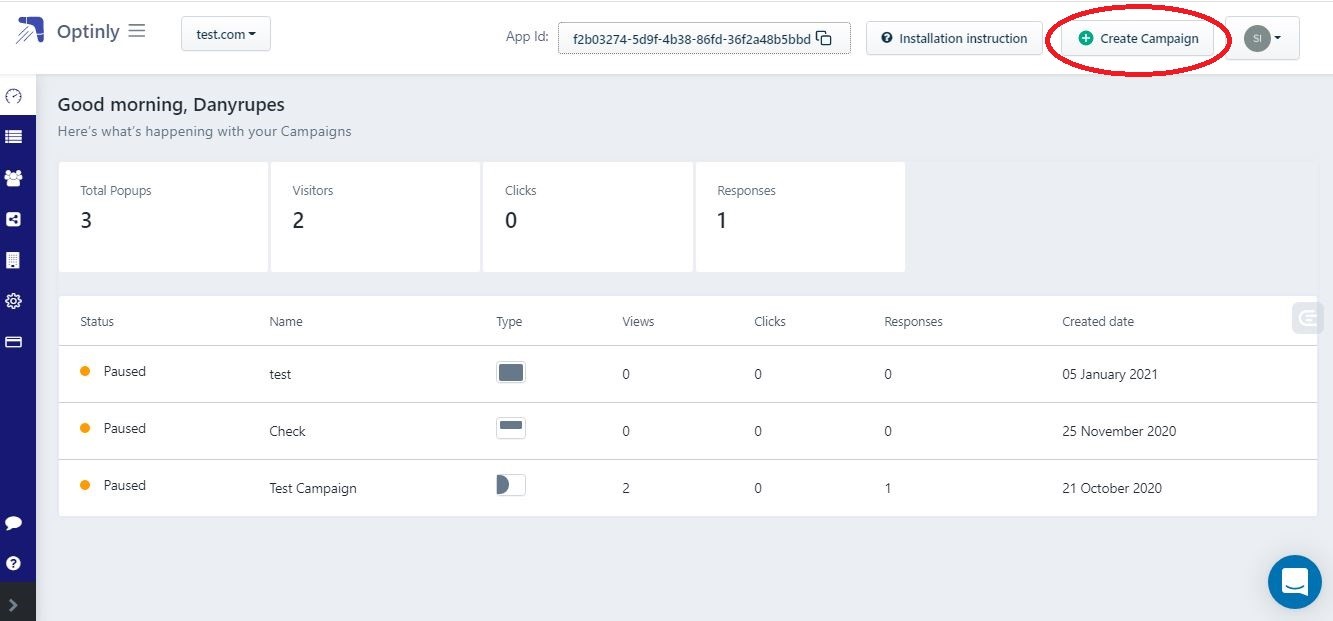Copy the App Id using copy icon
This screenshot has width=1333, height=621.
(824, 38)
